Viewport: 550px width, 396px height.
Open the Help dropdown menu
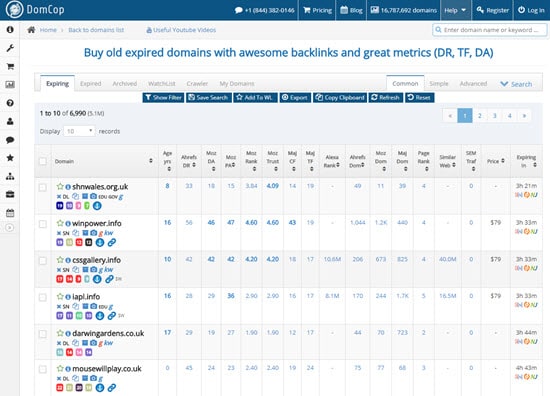point(455,10)
